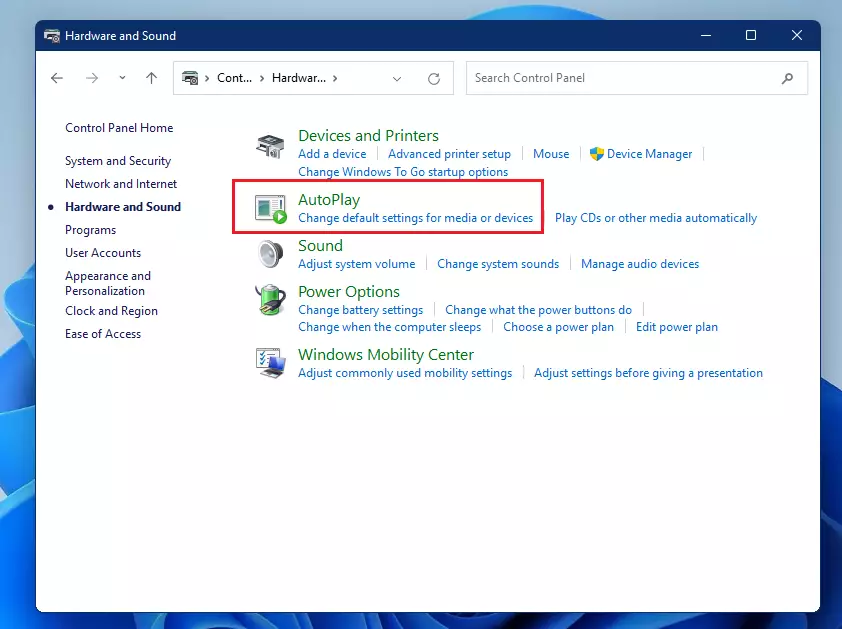Click the Sound speaker icon
The width and height of the screenshot is (842, 629).
(x=270, y=254)
